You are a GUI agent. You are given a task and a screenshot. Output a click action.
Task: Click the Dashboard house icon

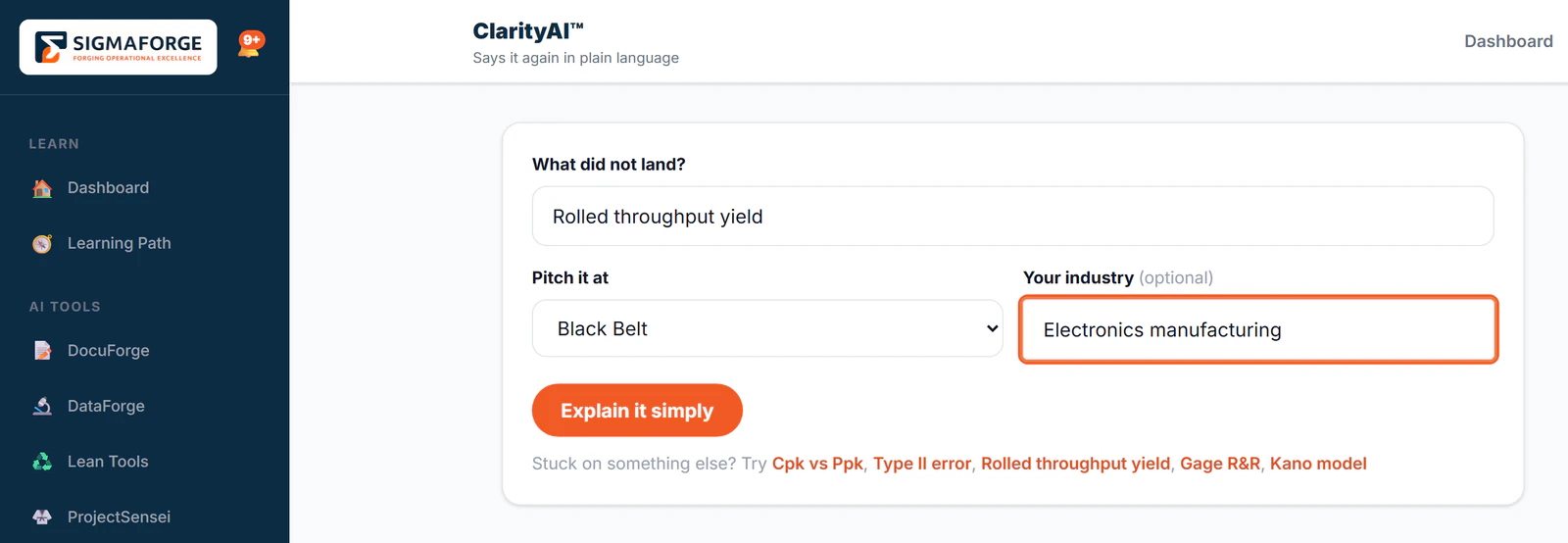(42, 188)
